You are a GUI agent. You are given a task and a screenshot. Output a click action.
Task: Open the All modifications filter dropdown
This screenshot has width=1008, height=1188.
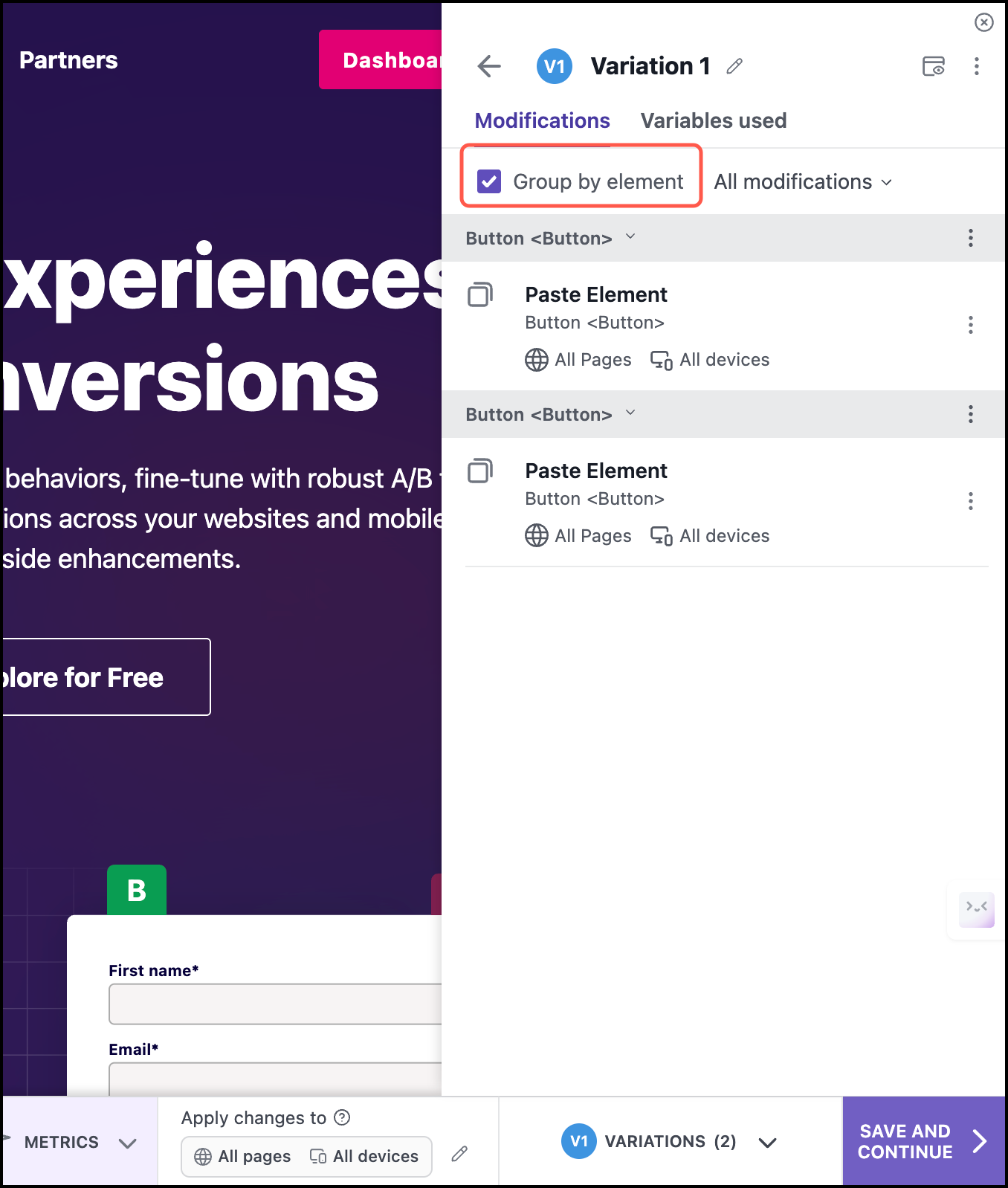[803, 181]
